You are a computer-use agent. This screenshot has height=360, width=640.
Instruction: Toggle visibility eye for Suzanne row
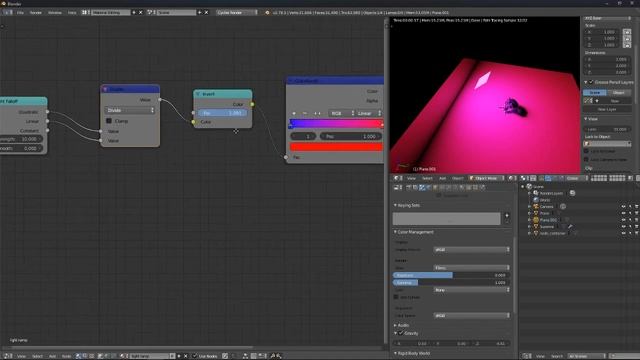[x=623, y=227]
